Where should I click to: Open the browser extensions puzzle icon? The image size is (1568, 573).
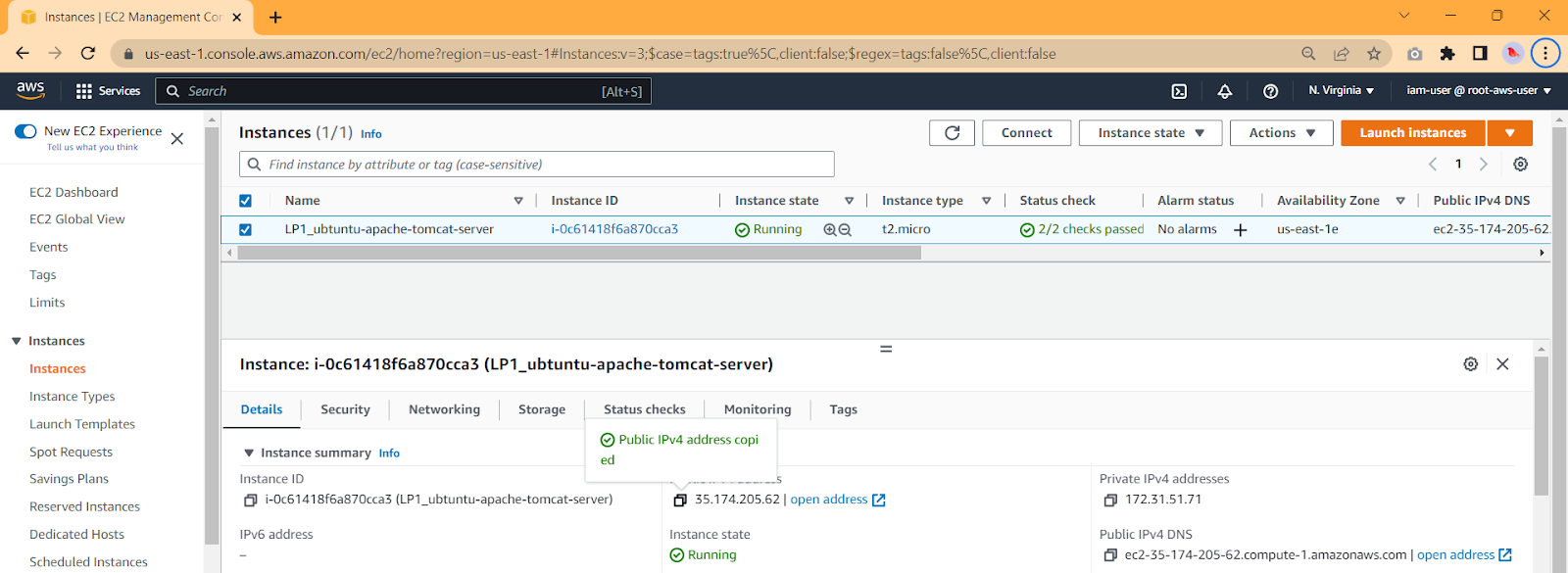click(x=1447, y=54)
